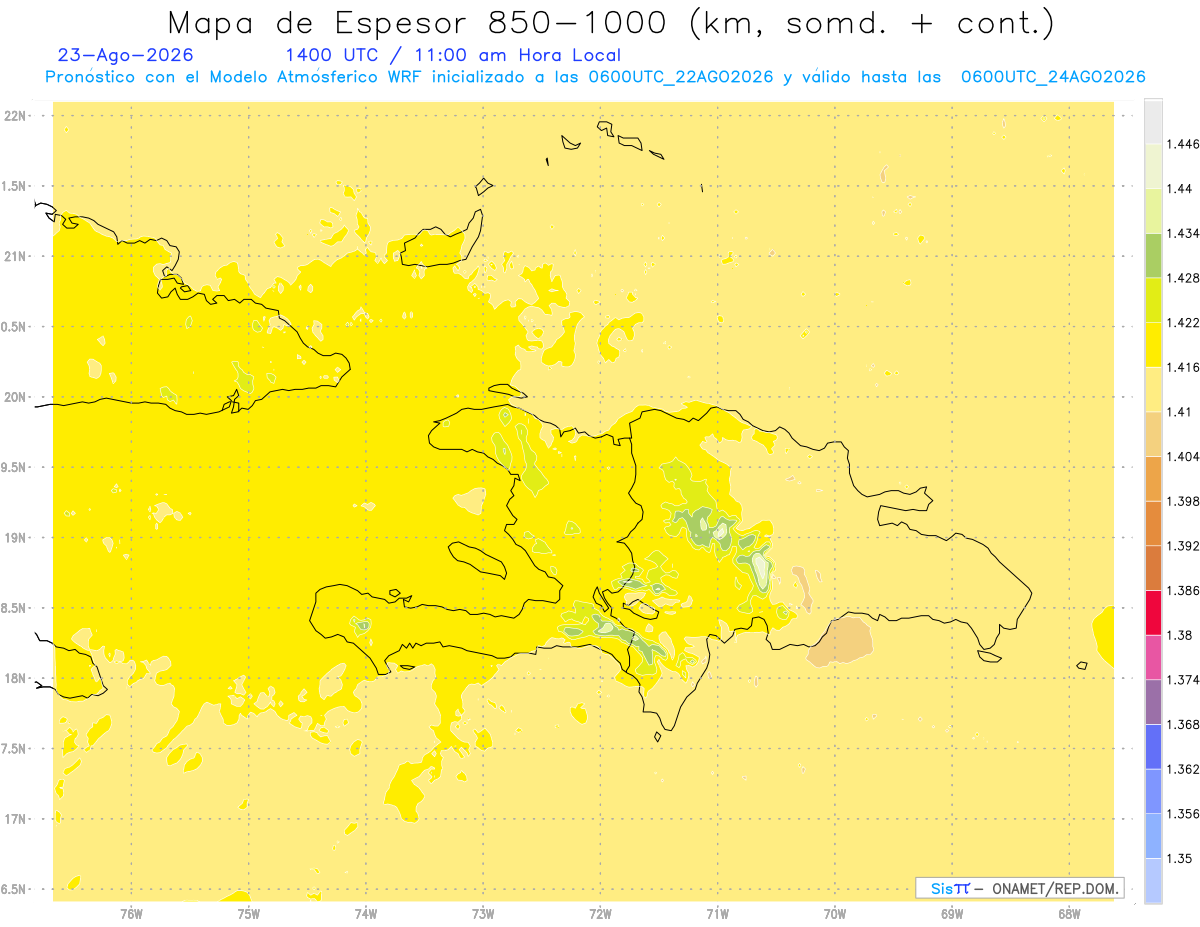Image resolution: width=1200 pixels, height=927 pixels.
Task: Click the legend value '1.35'
Action: point(1180,858)
